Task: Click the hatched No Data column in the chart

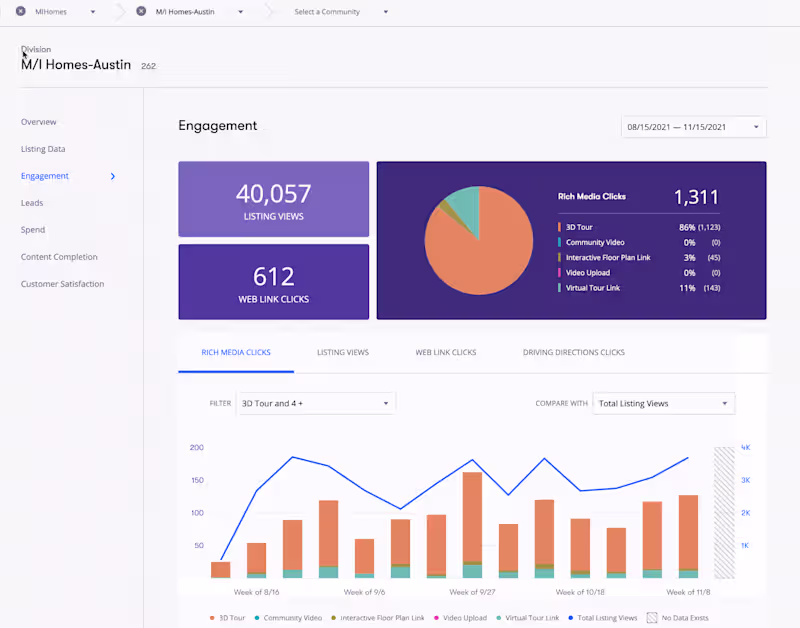Action: click(724, 513)
